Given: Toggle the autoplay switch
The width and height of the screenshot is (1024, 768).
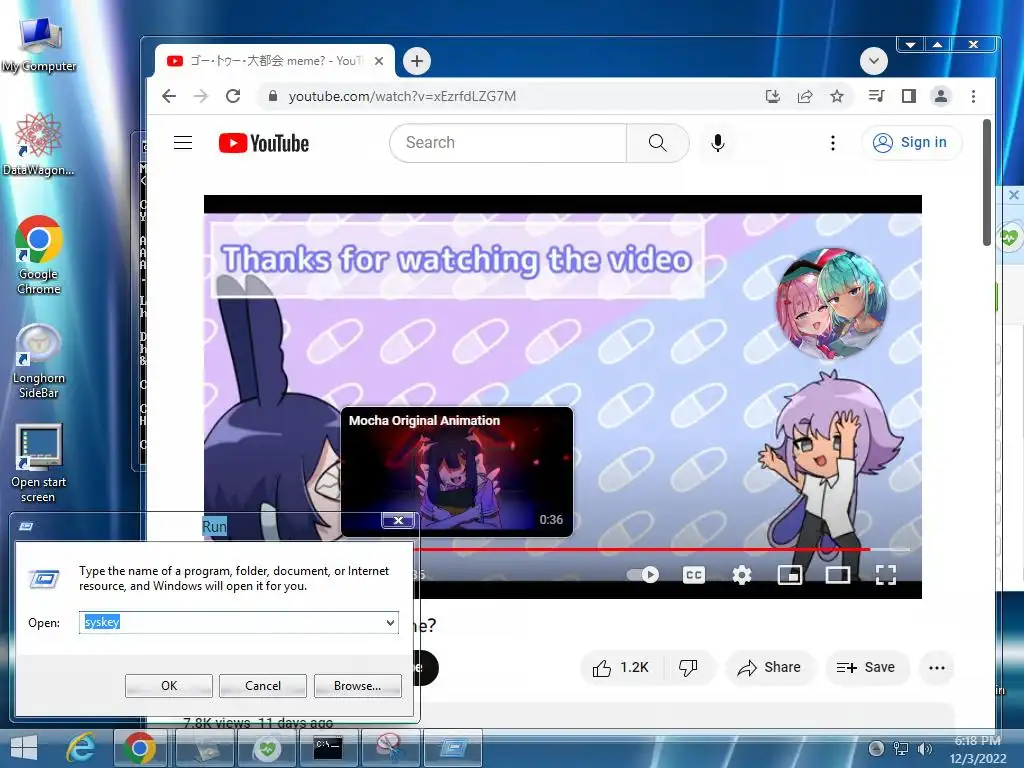Looking at the screenshot, I should (643, 575).
